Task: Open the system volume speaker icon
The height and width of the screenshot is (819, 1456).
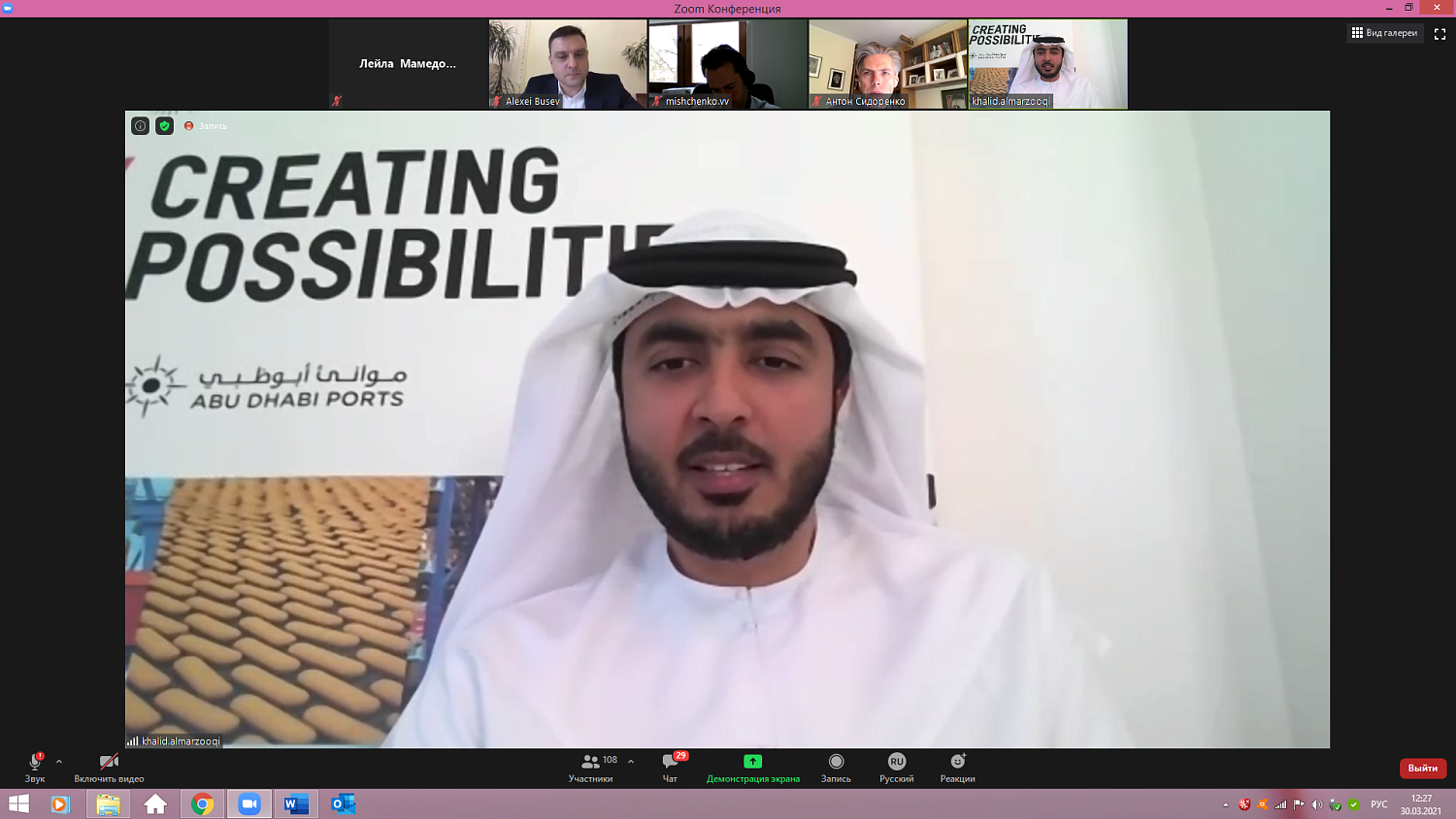Action: (1317, 804)
